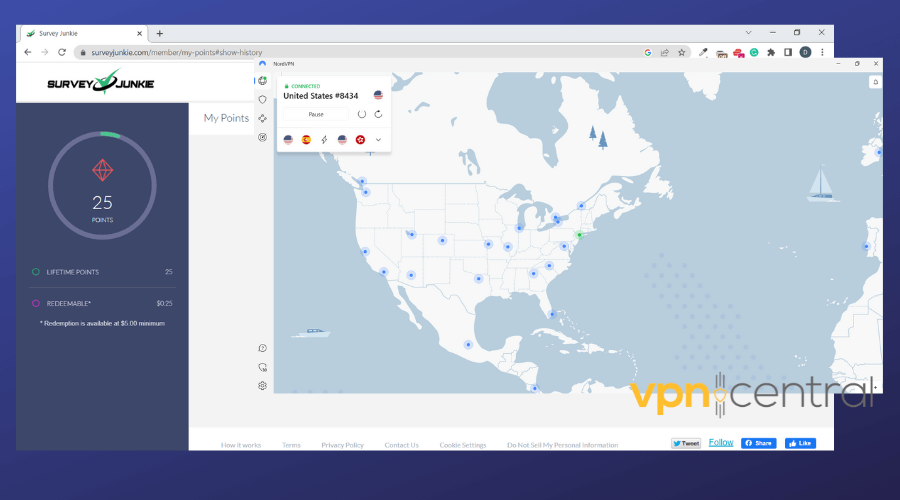Connect to Spain flag quick connection
This screenshot has width=900, height=500.
(307, 139)
